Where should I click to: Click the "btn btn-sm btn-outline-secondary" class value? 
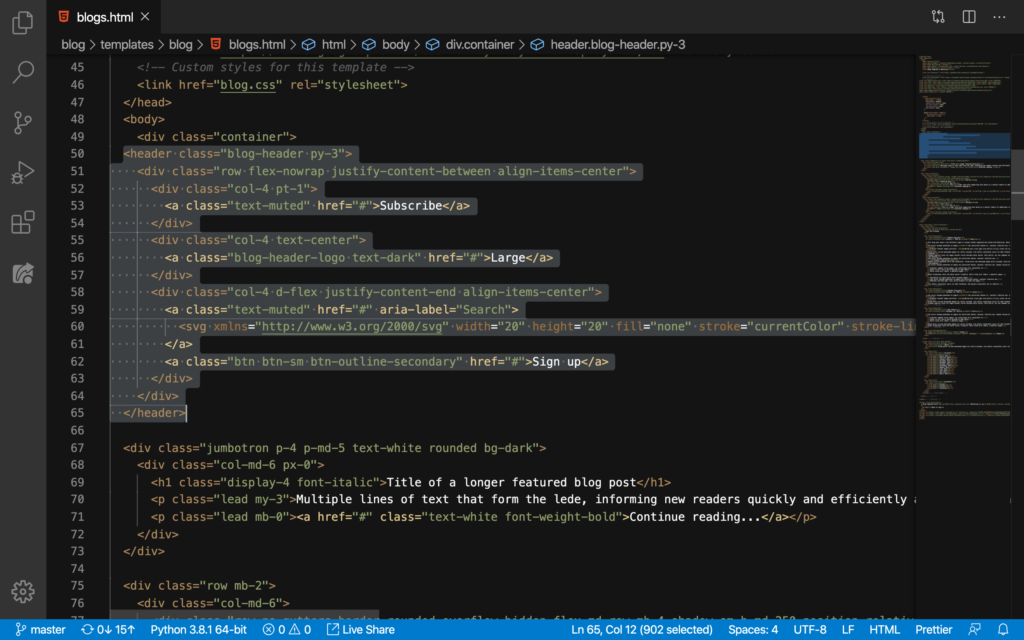[345, 362]
